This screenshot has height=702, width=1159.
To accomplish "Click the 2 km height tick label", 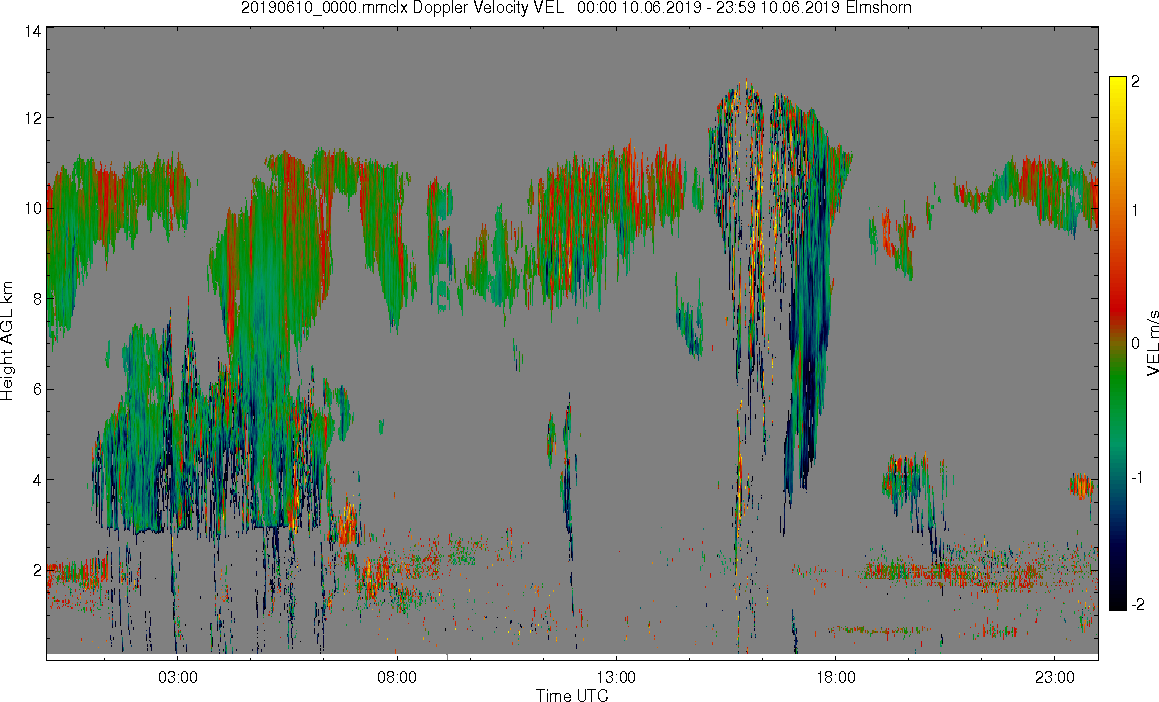I will [x=35, y=570].
